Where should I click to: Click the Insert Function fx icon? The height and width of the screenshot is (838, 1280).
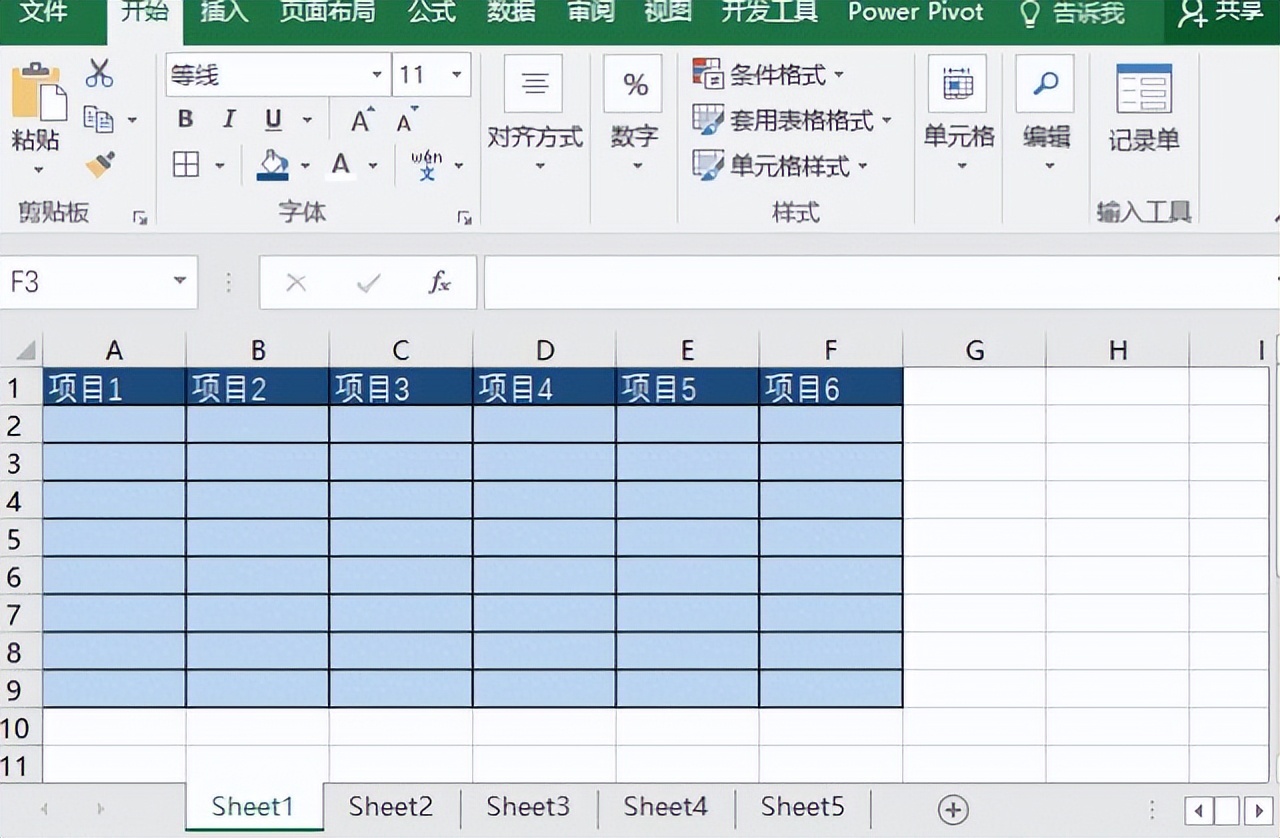point(440,282)
